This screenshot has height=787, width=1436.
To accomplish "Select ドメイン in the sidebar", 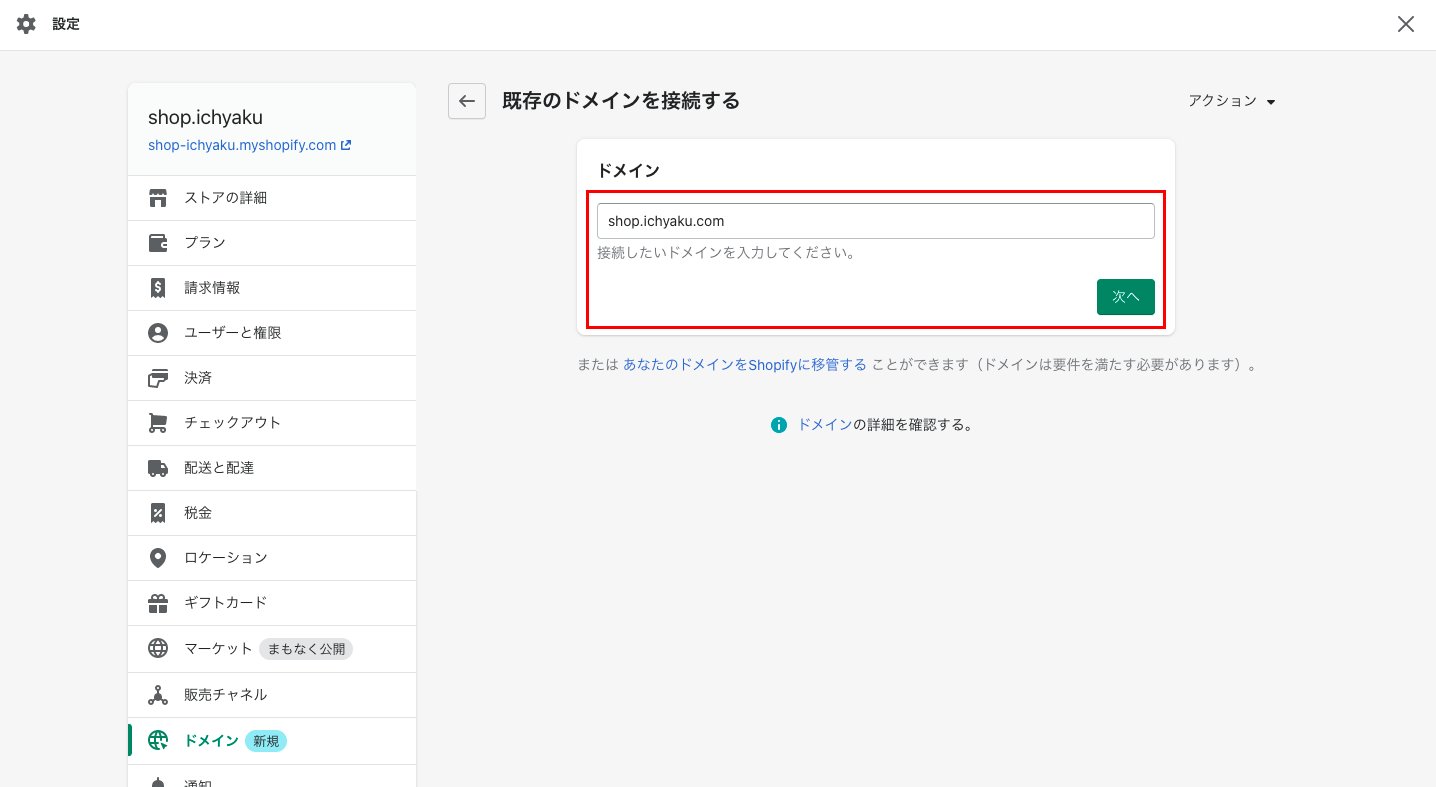I will pyautogui.click(x=272, y=741).
